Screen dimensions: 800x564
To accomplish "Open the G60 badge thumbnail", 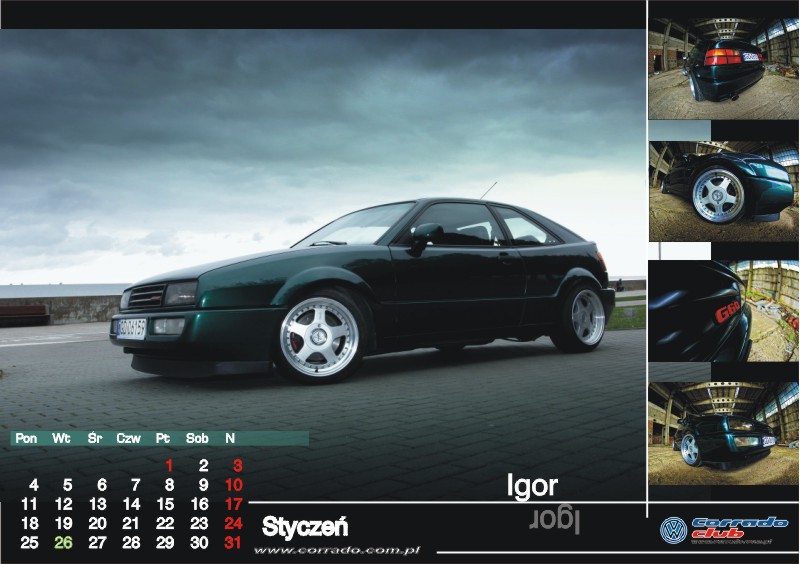I will point(723,311).
